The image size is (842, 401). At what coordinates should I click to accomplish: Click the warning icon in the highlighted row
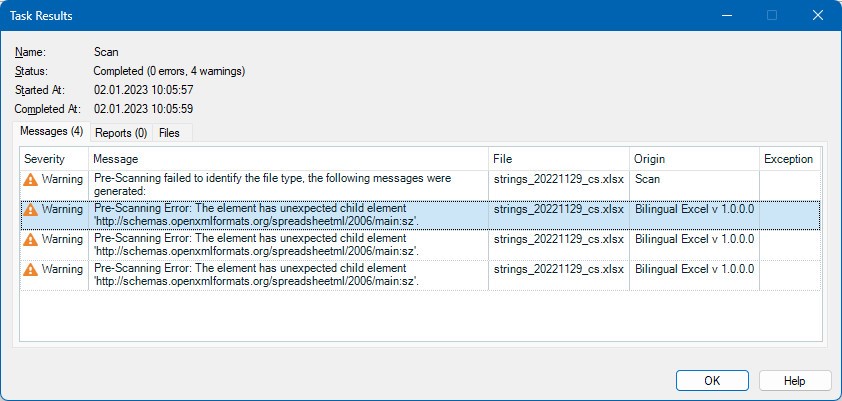click(31, 209)
